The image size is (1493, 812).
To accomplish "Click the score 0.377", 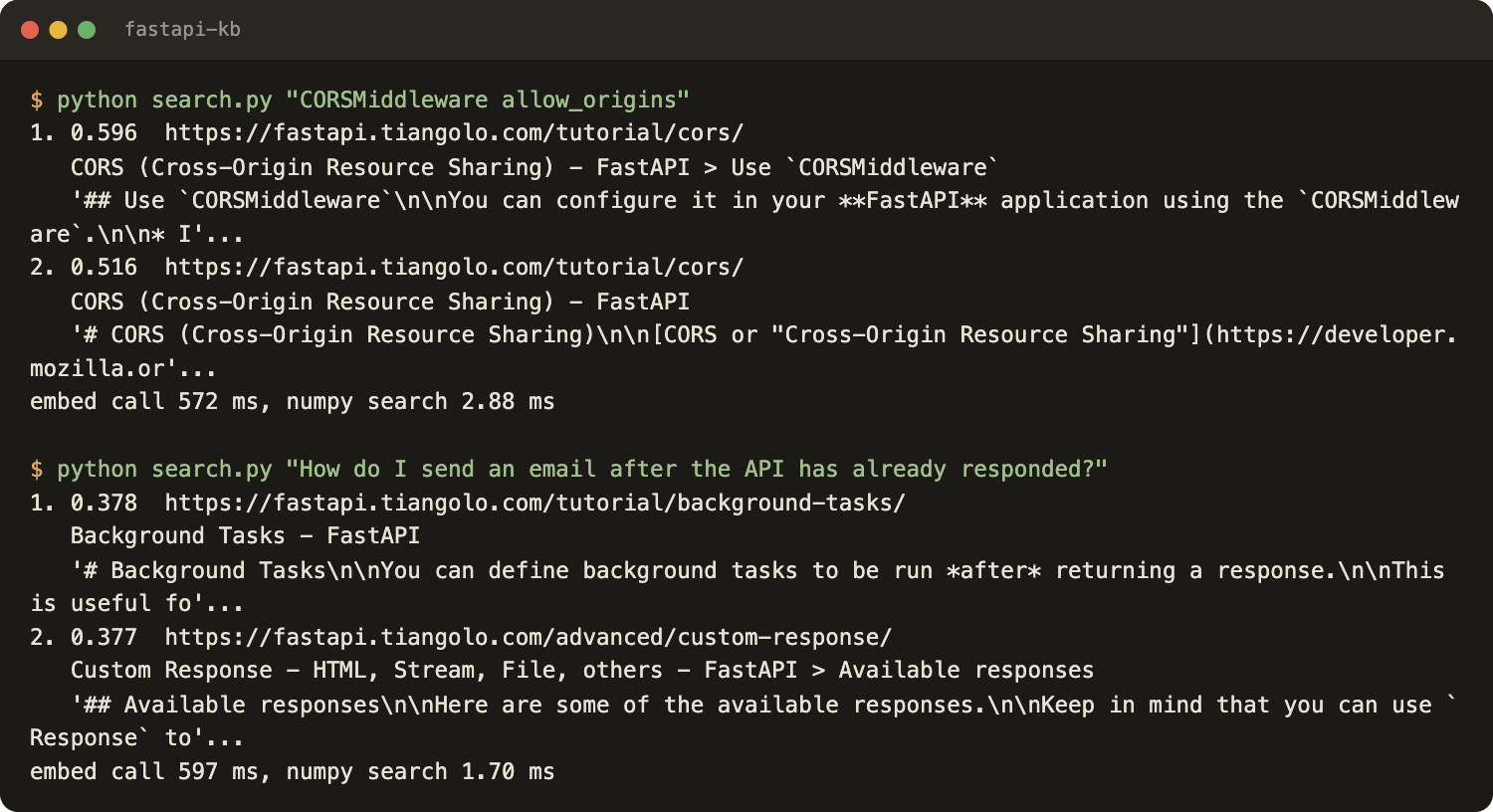I will pos(104,637).
